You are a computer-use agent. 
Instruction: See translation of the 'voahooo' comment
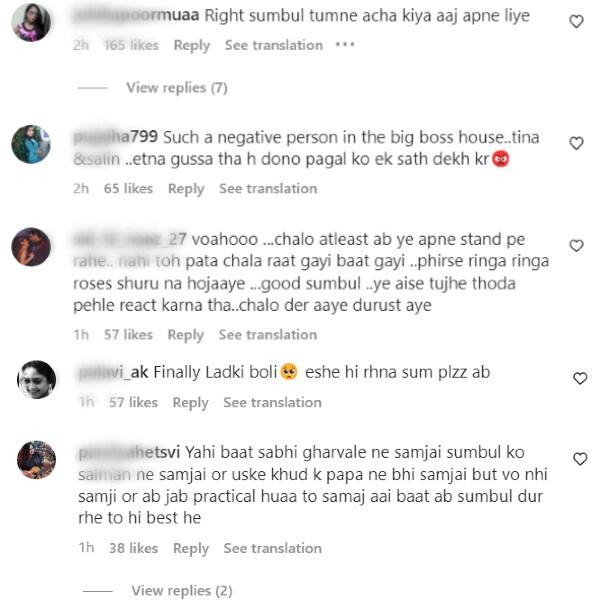268,335
